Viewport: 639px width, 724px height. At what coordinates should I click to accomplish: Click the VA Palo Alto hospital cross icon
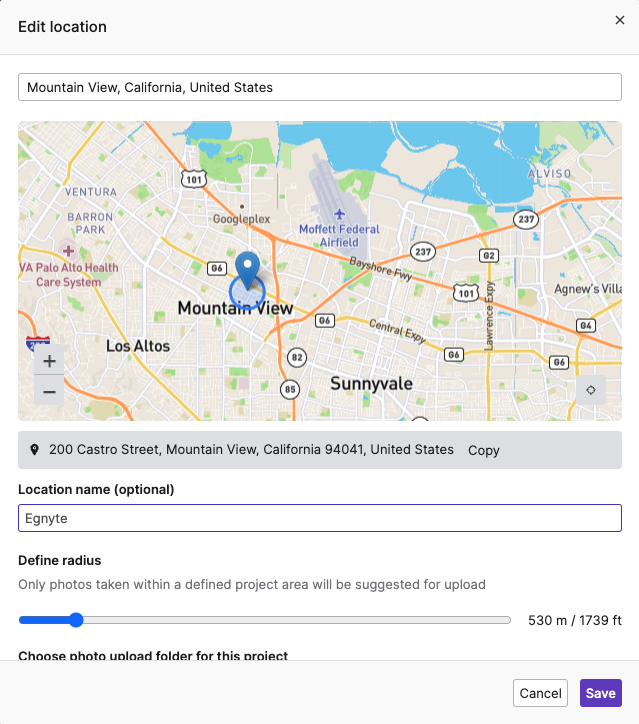(68, 251)
